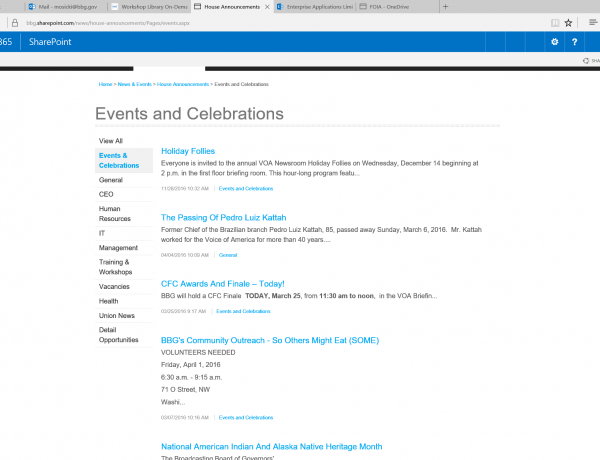
Task: Open a new browser tab with plus
Action: point(445,7)
